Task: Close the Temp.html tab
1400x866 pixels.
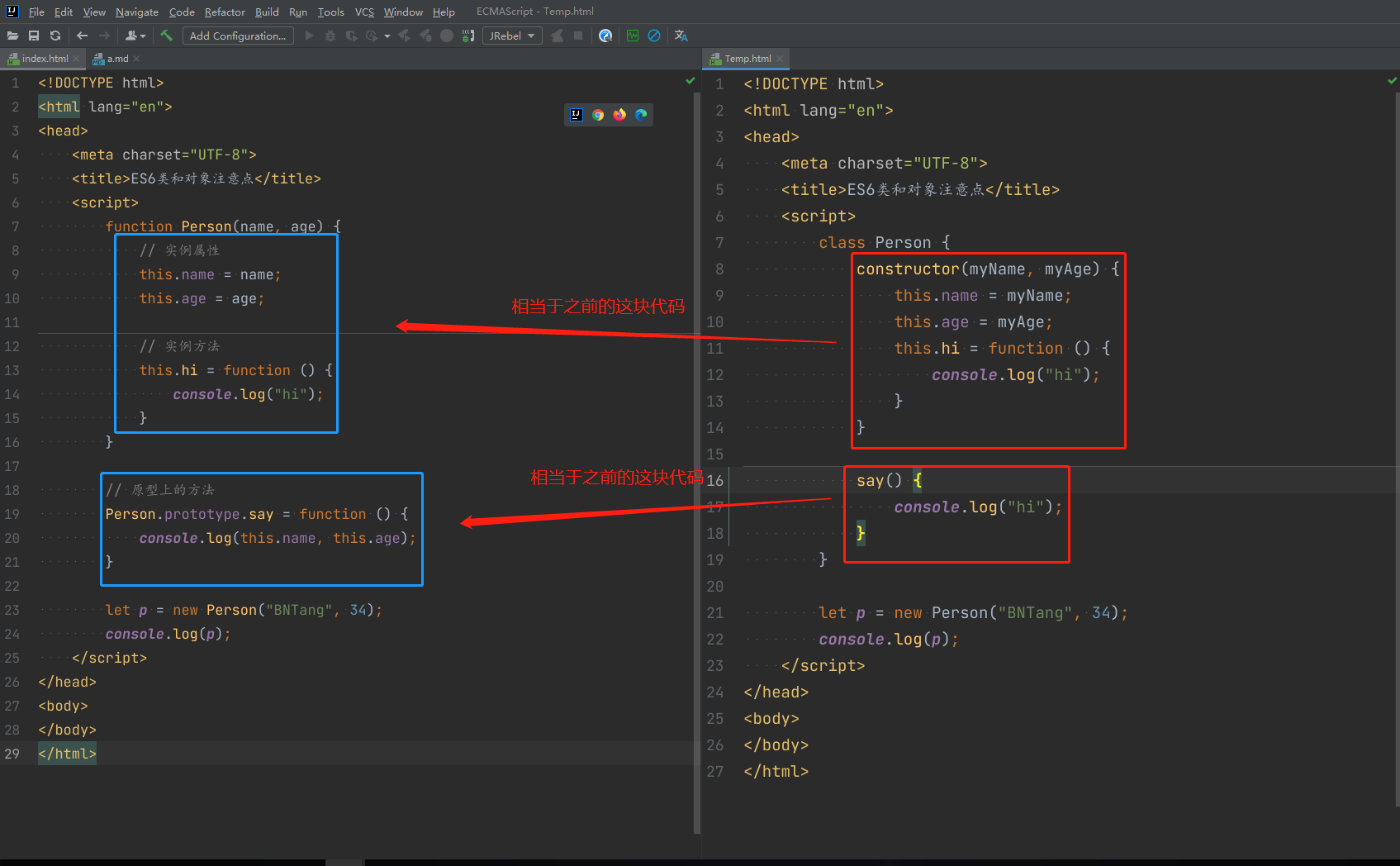Action: tap(780, 59)
